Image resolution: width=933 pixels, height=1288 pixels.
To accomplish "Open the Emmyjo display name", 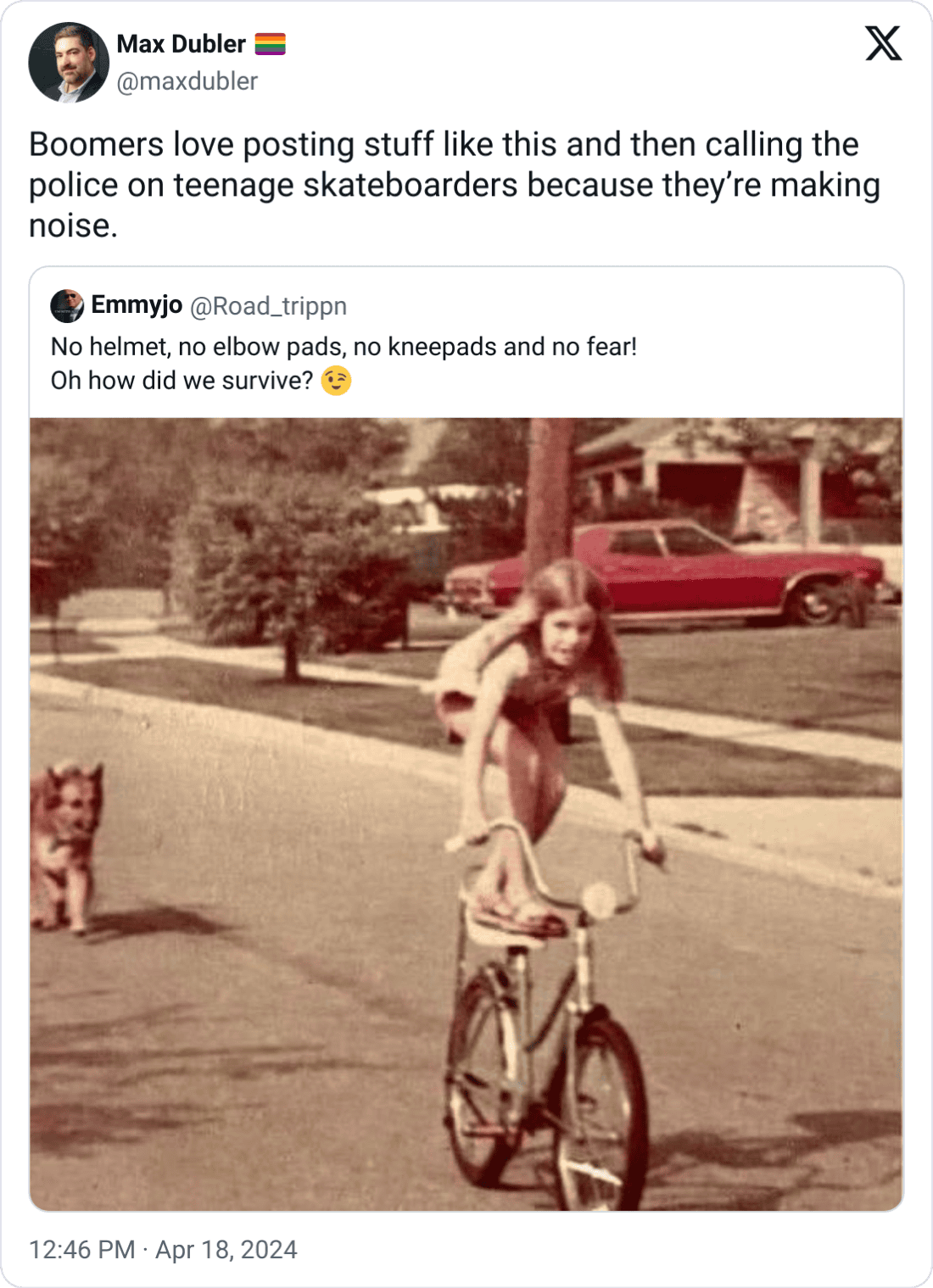I will [137, 304].
